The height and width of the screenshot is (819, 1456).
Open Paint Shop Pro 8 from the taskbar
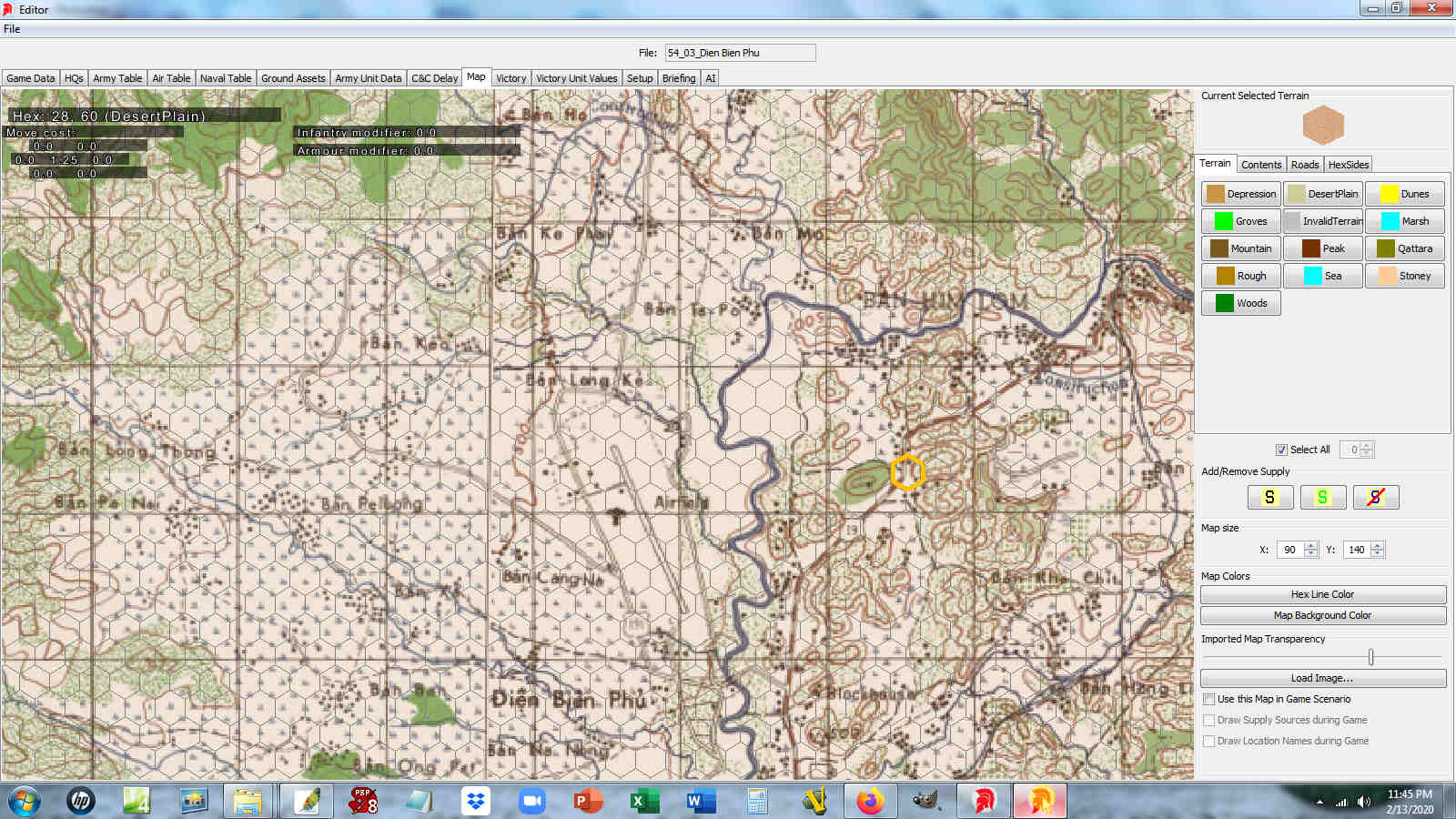click(363, 801)
